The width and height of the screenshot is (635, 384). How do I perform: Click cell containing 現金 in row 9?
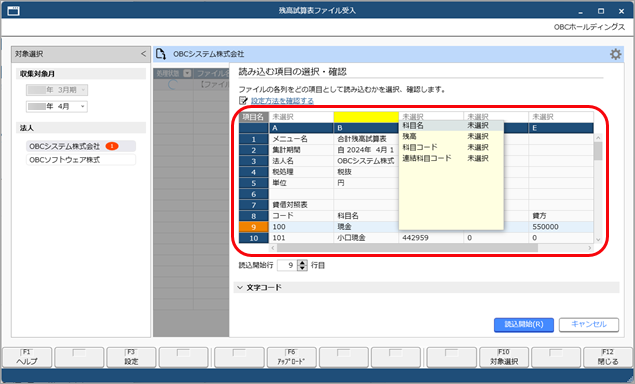click(x=366, y=227)
